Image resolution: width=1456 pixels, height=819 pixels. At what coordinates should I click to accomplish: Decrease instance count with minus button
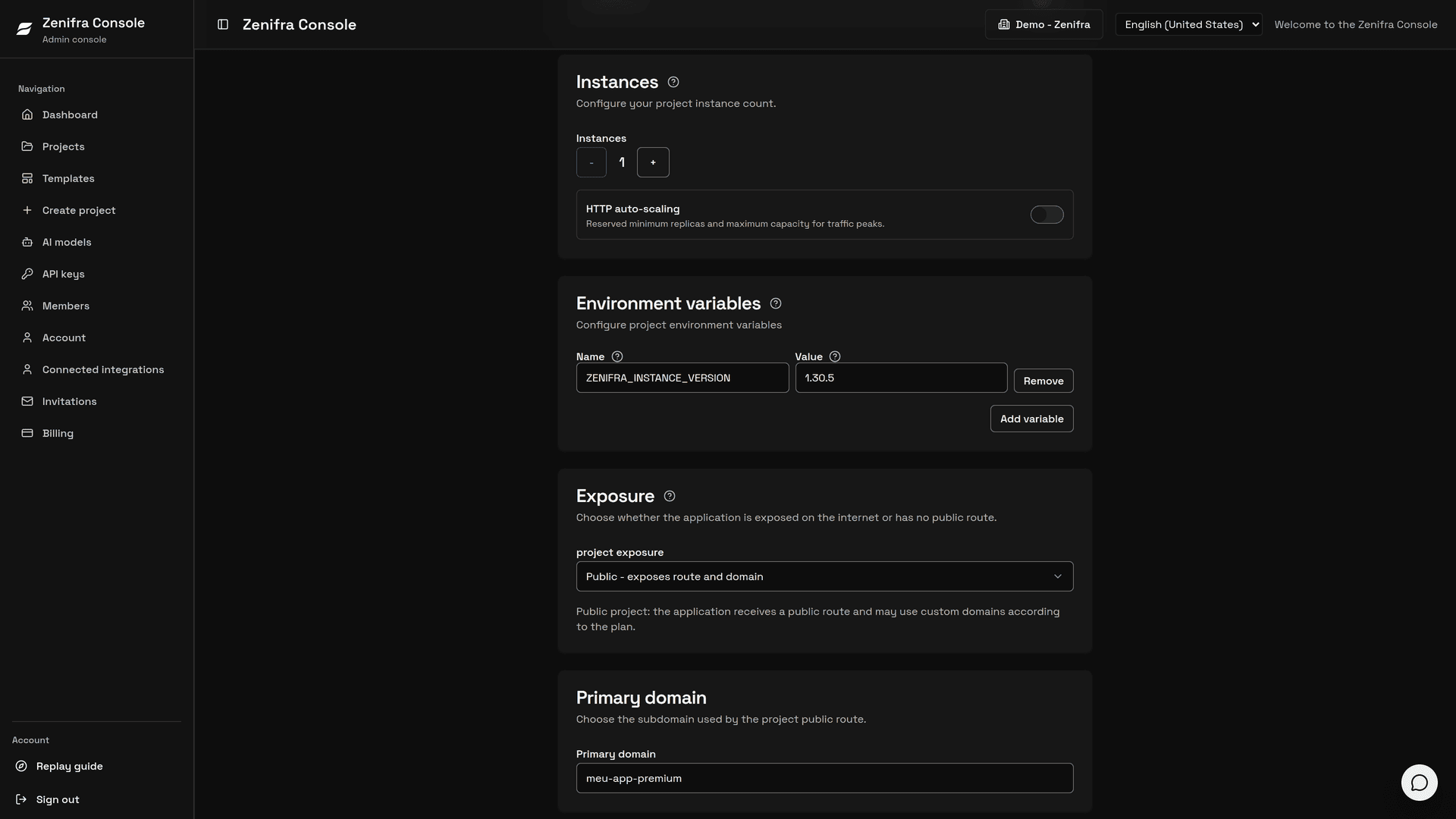coord(591,162)
